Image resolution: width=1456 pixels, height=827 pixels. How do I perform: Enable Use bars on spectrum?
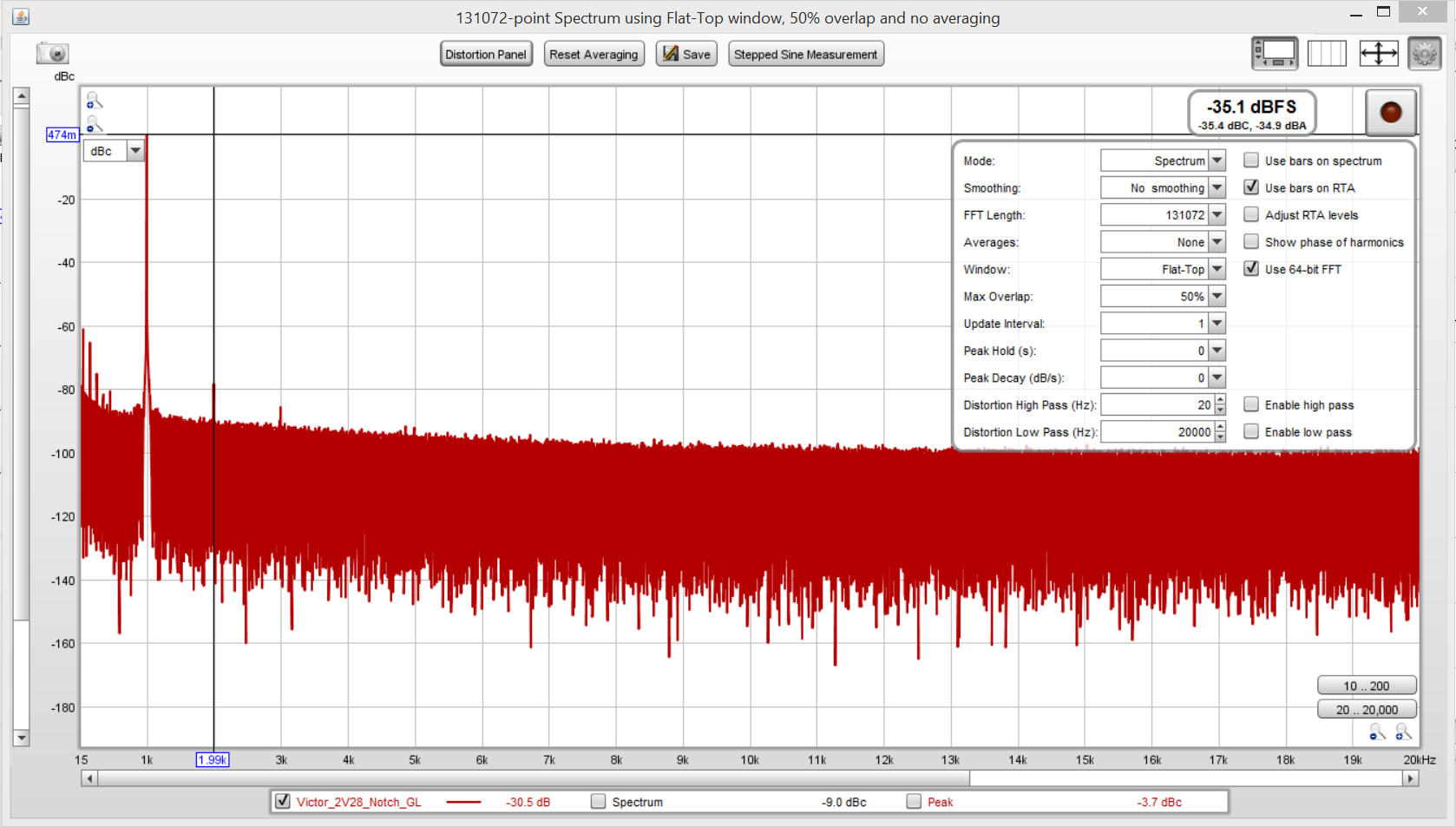click(x=1251, y=161)
